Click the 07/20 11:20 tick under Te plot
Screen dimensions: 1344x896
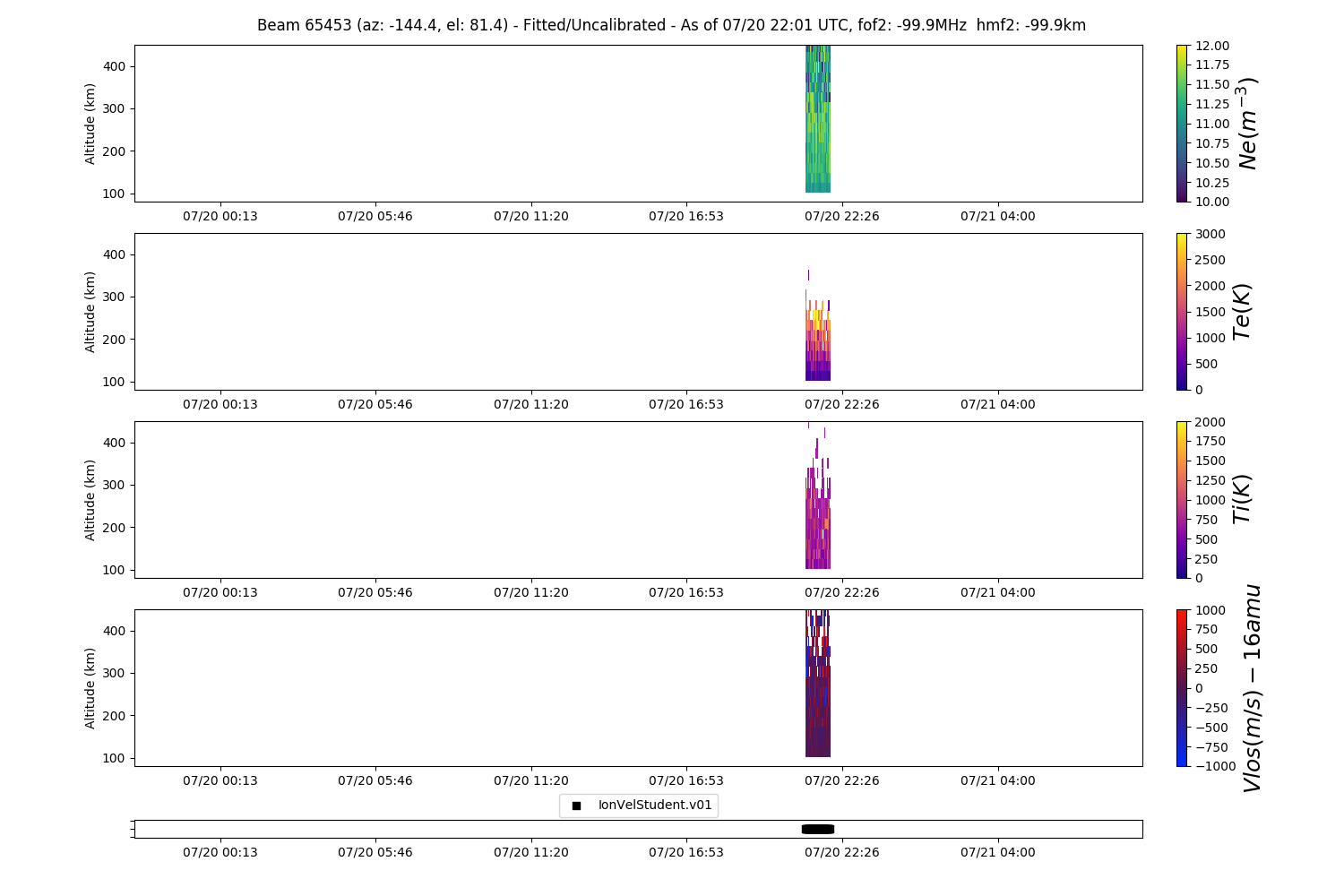coord(531,404)
